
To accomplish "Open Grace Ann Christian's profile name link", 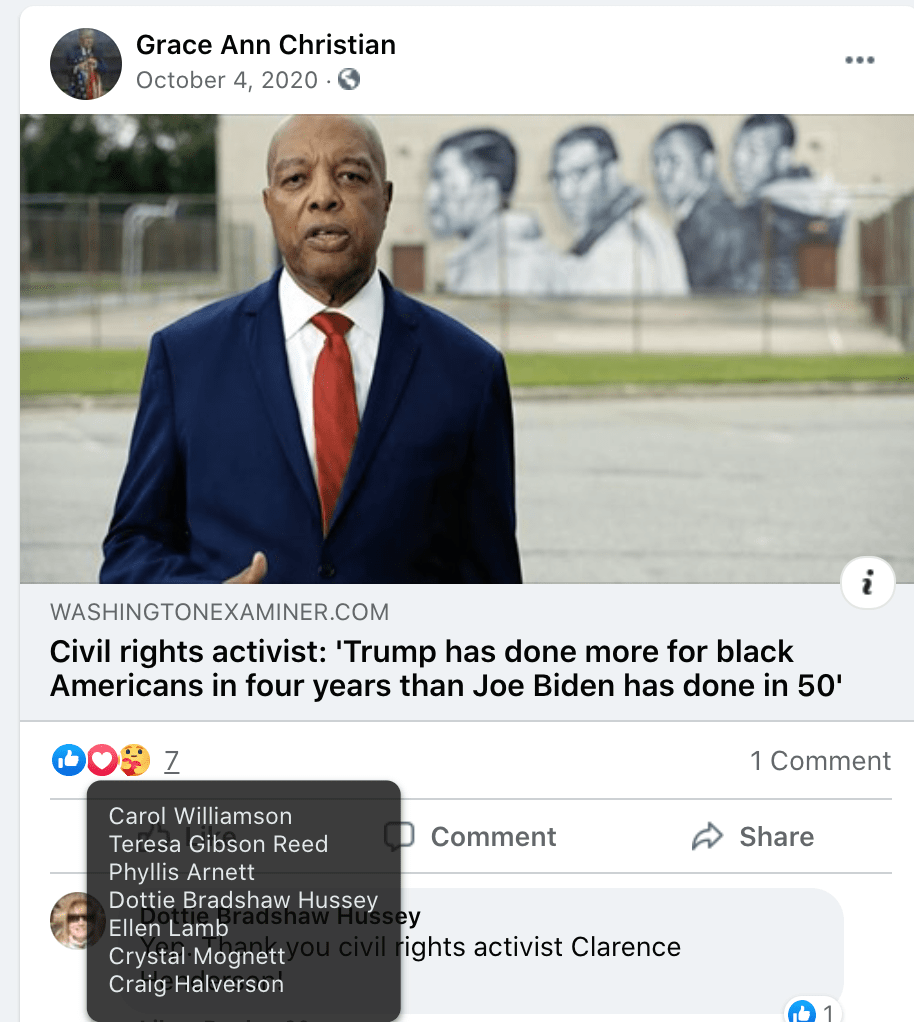I will pos(265,45).
